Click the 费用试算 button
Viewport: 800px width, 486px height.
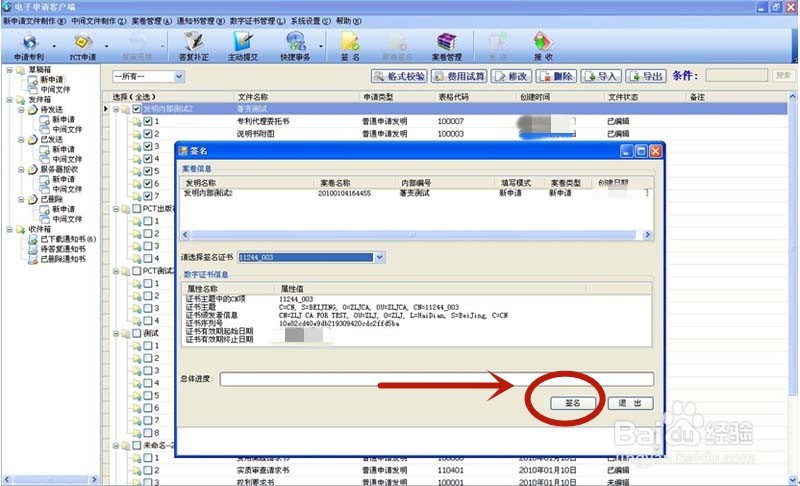pos(459,76)
